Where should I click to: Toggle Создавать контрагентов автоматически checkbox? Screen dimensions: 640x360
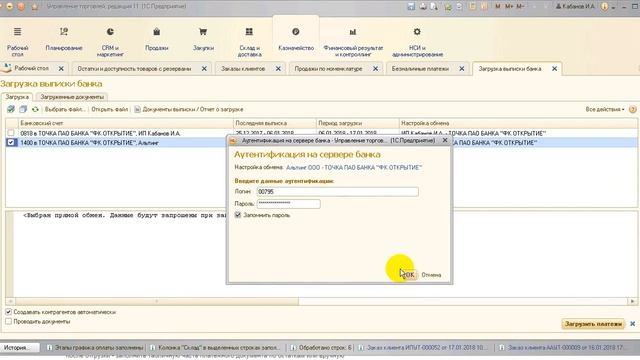click(x=9, y=312)
